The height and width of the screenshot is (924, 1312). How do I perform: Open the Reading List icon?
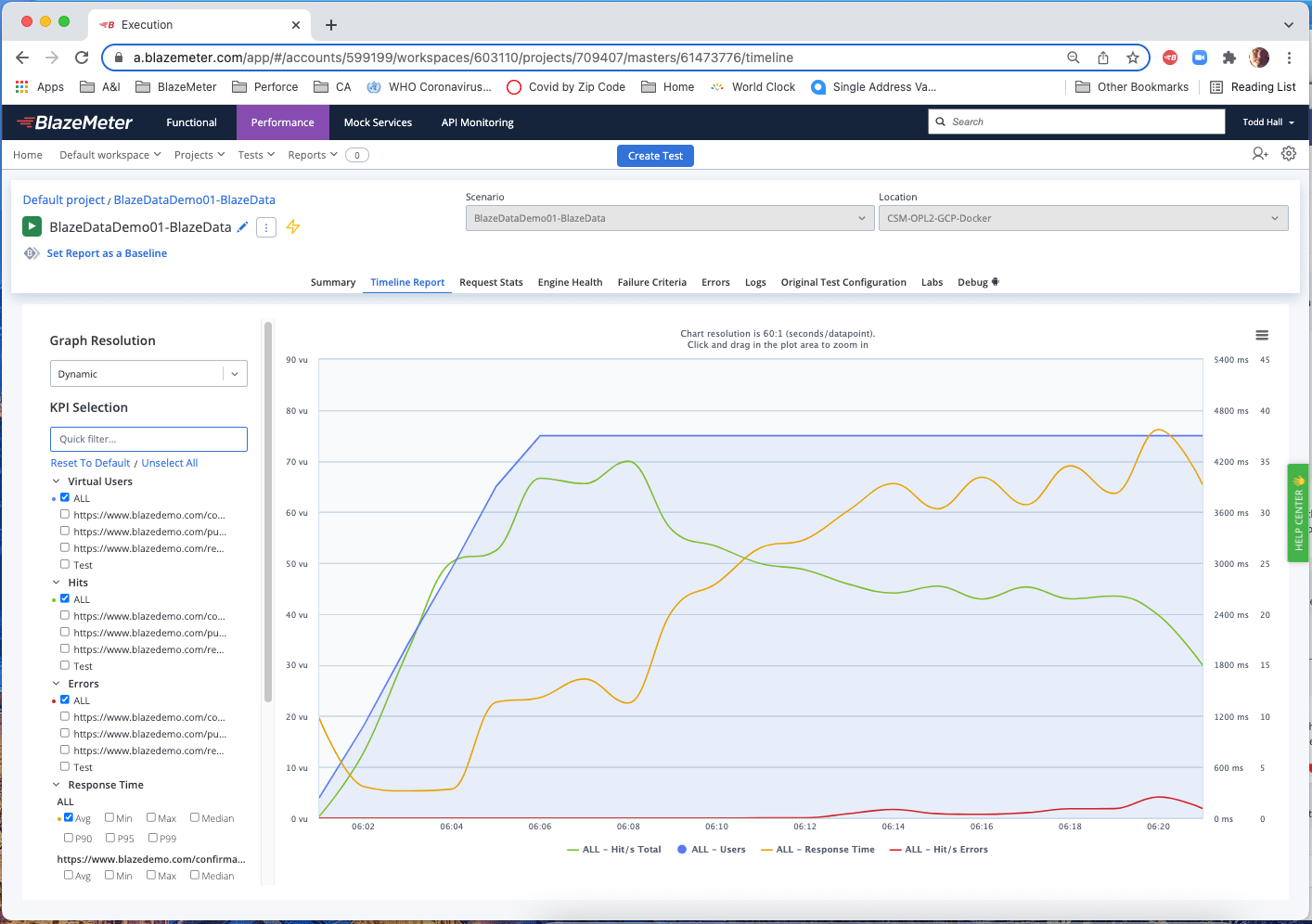1216,87
